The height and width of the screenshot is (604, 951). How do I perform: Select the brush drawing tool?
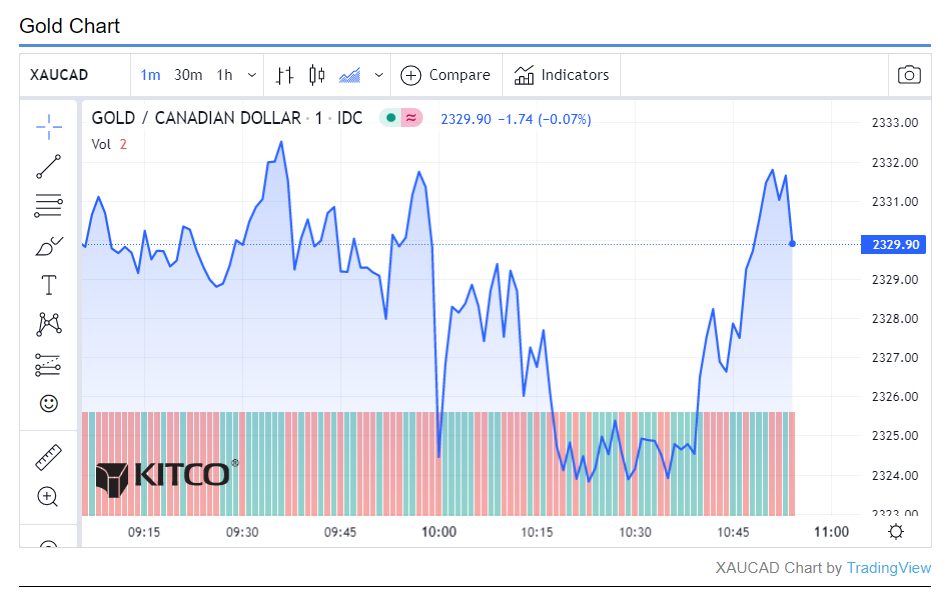48,246
